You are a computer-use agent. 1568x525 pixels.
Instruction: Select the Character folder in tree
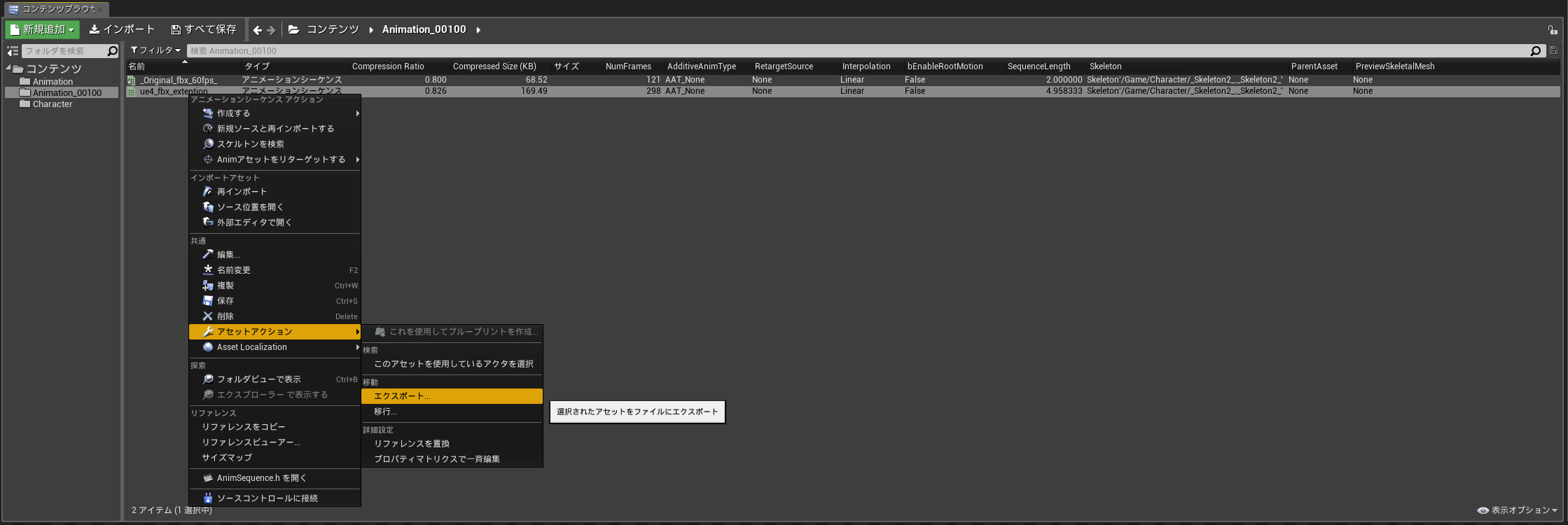coord(53,104)
